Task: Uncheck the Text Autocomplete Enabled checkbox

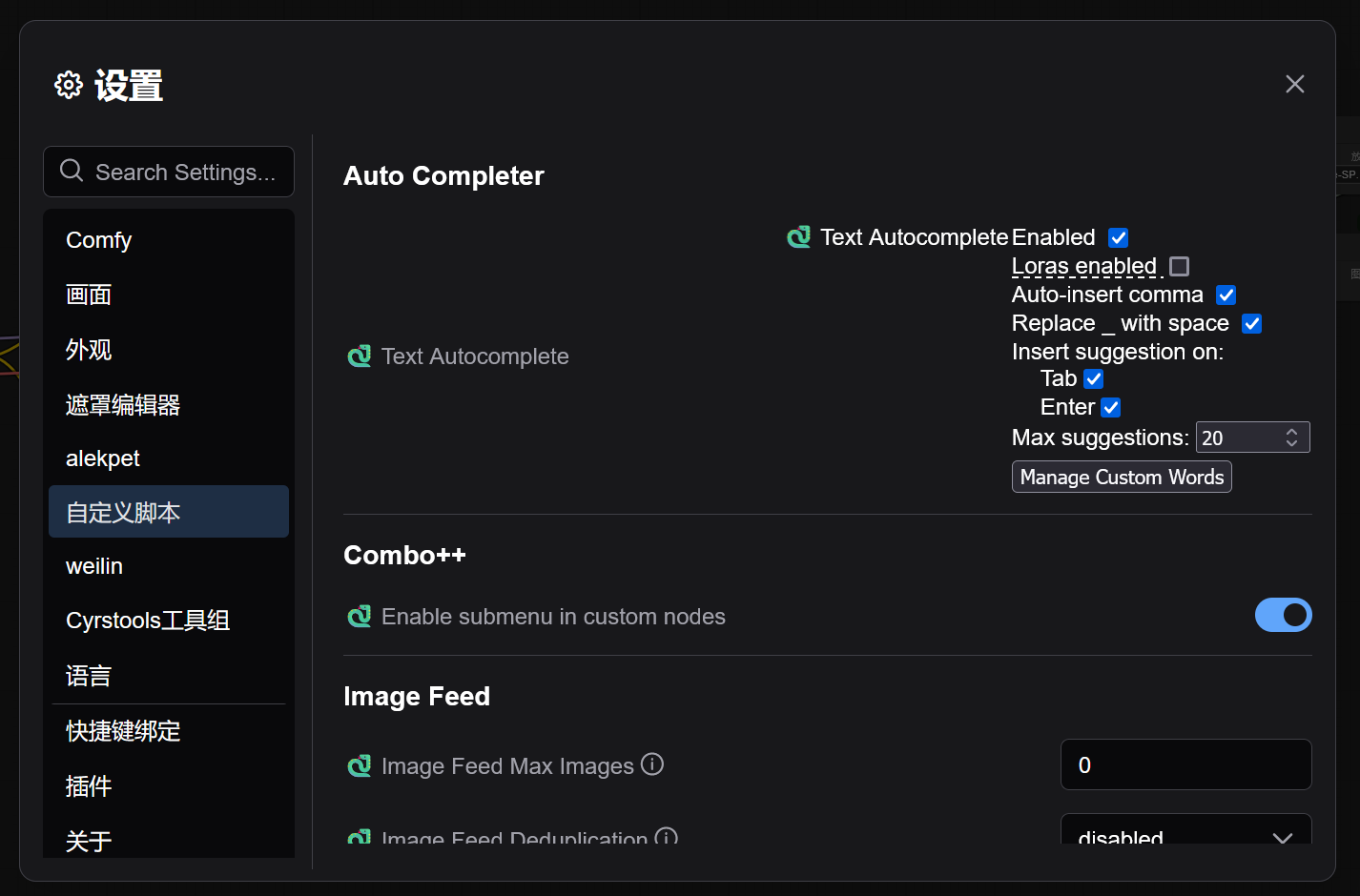Action: [1117, 237]
